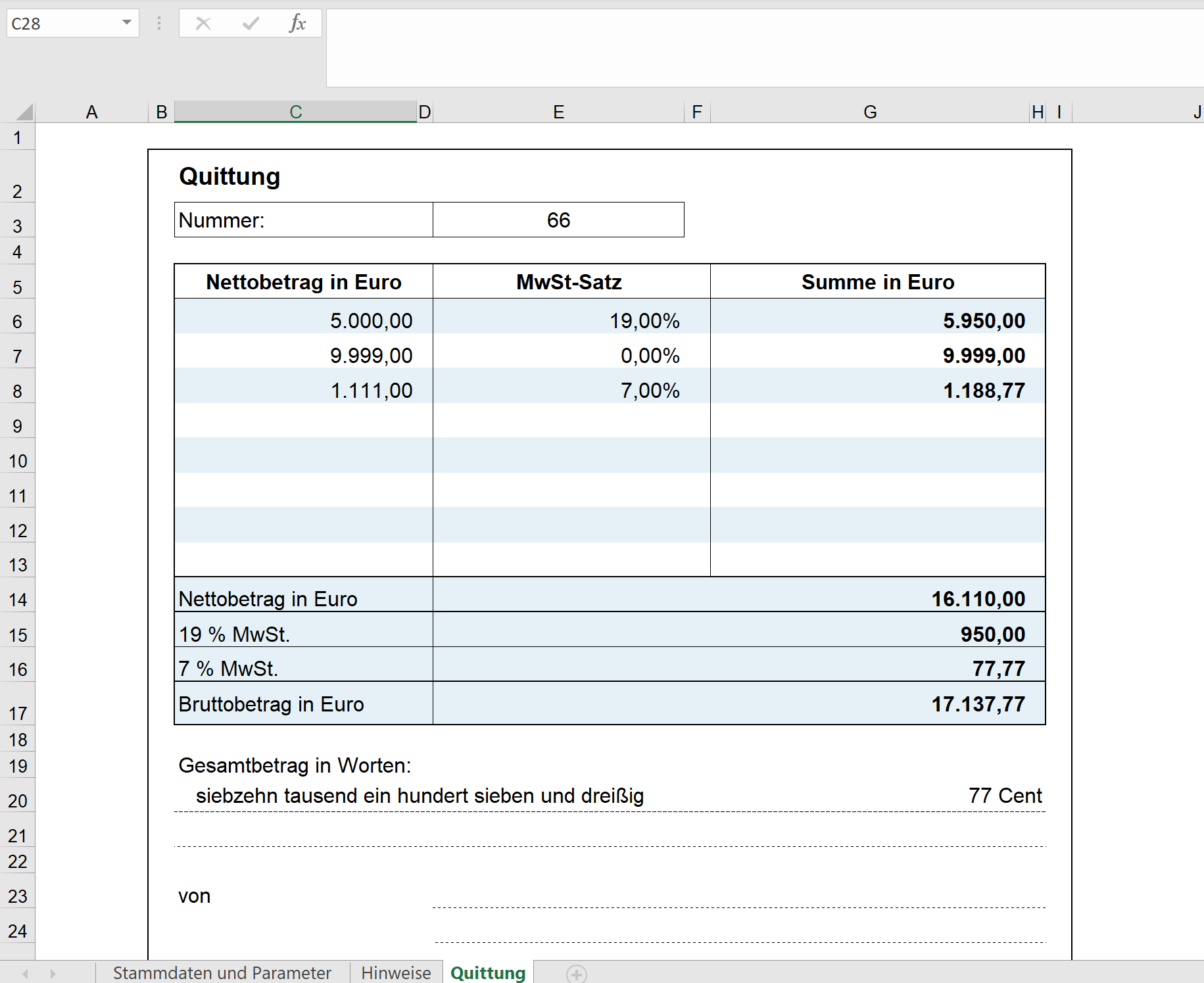The width and height of the screenshot is (1204, 983).
Task: Click the Nummer: label cell
Action: [x=303, y=220]
